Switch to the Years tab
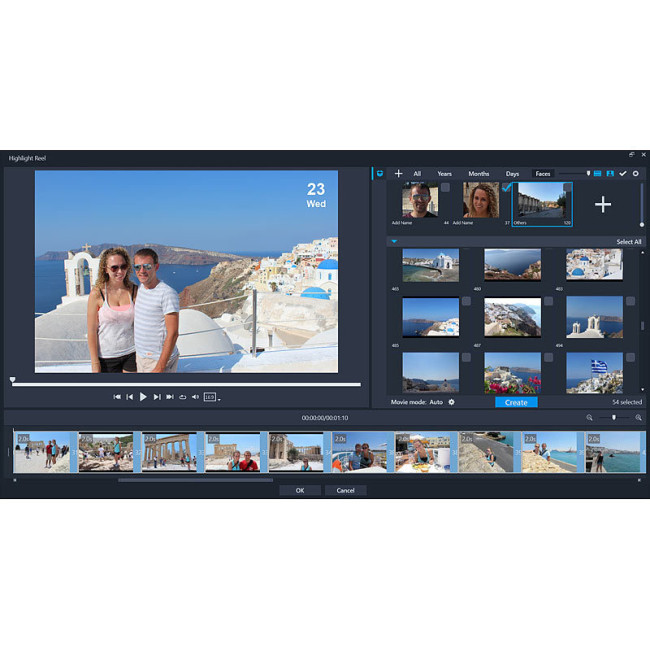The image size is (650, 650). click(444, 174)
